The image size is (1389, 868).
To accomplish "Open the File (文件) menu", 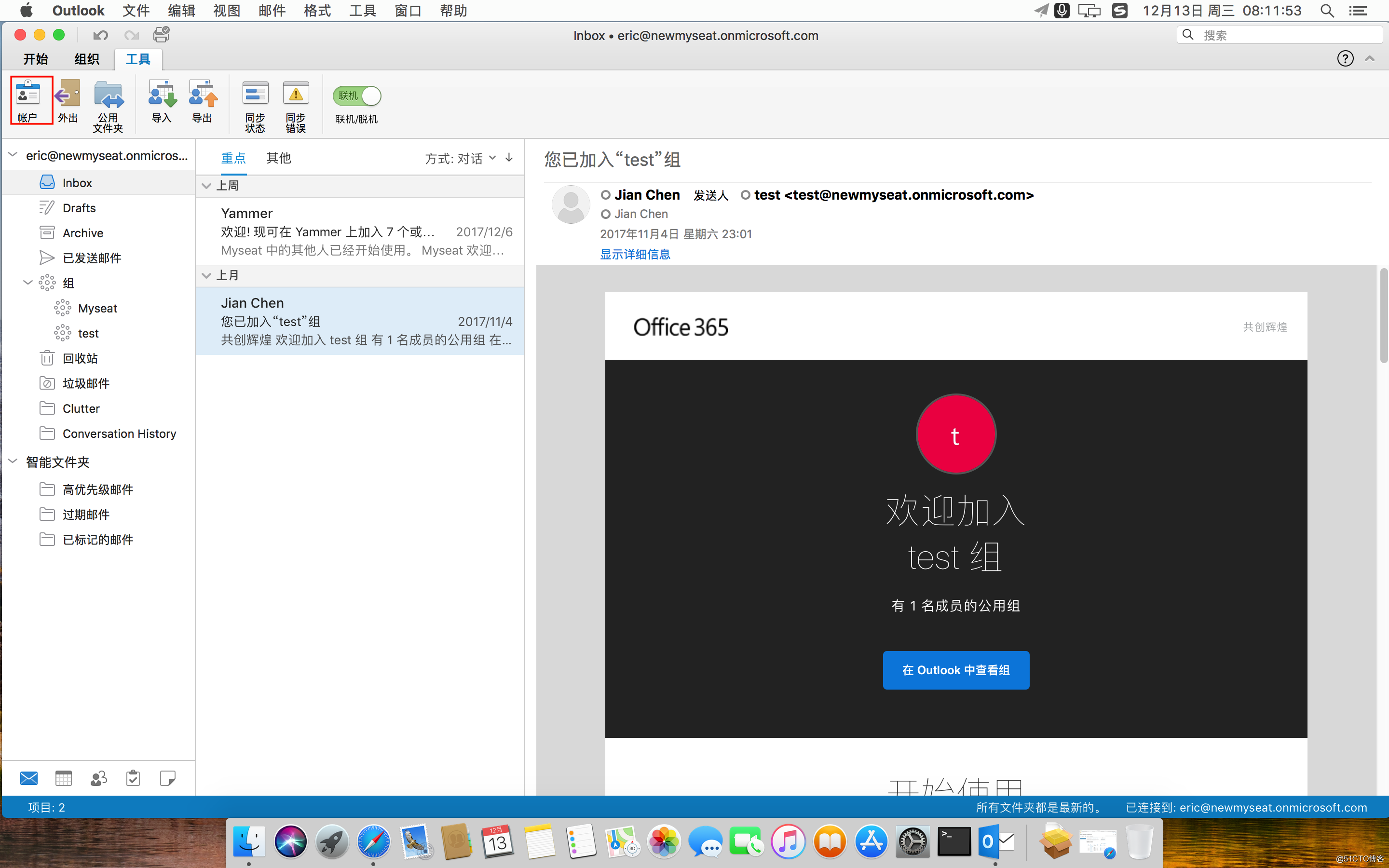I will click(136, 10).
